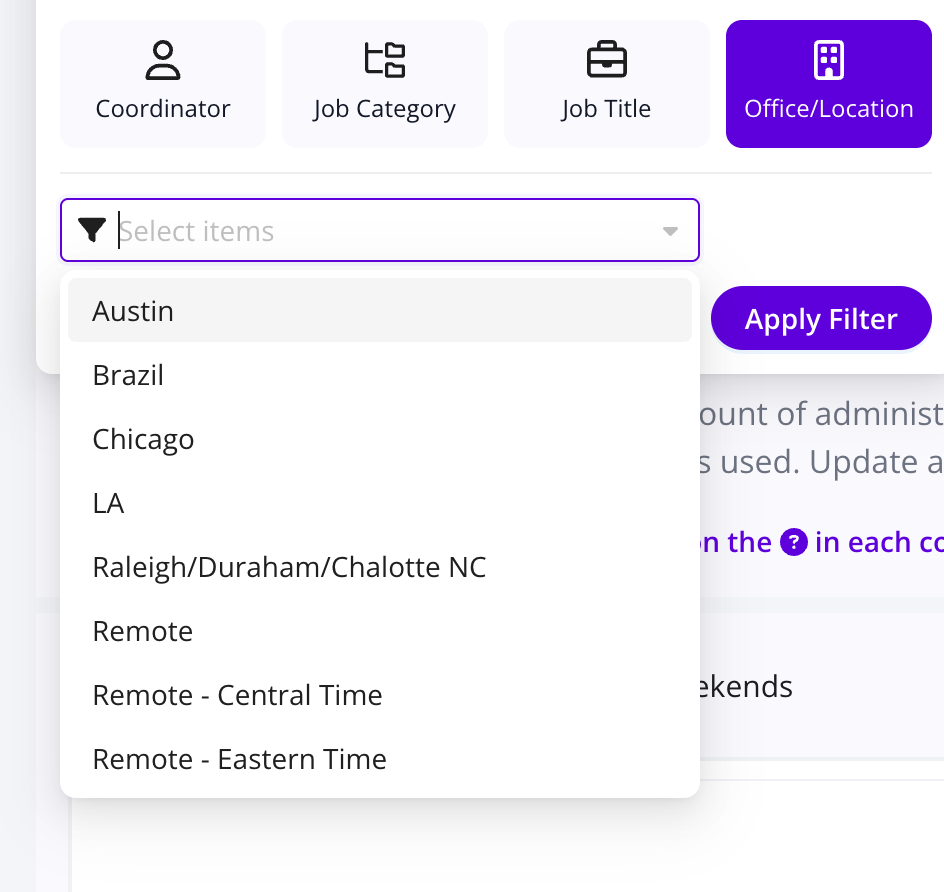Click the purple question mark help icon
The width and height of the screenshot is (944, 892).
click(793, 542)
